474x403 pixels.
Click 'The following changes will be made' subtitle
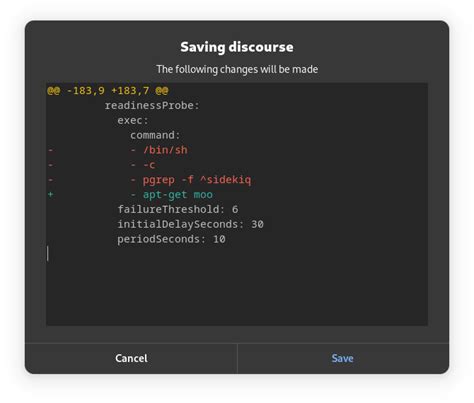(x=237, y=69)
